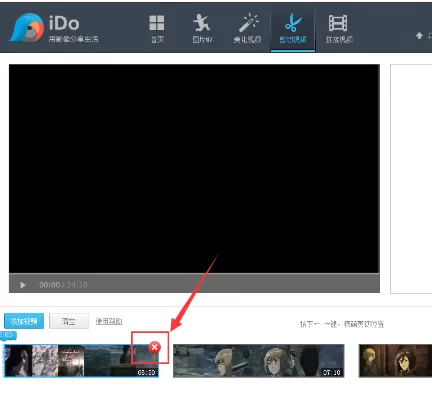The height and width of the screenshot is (396, 432).
Task: Select the 剪切视频 tab with scissors icon
Action: 293,29
